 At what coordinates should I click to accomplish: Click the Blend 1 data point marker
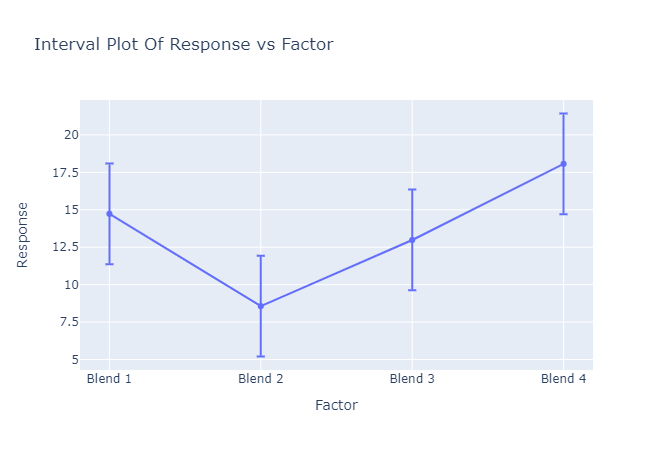pyautogui.click(x=110, y=214)
